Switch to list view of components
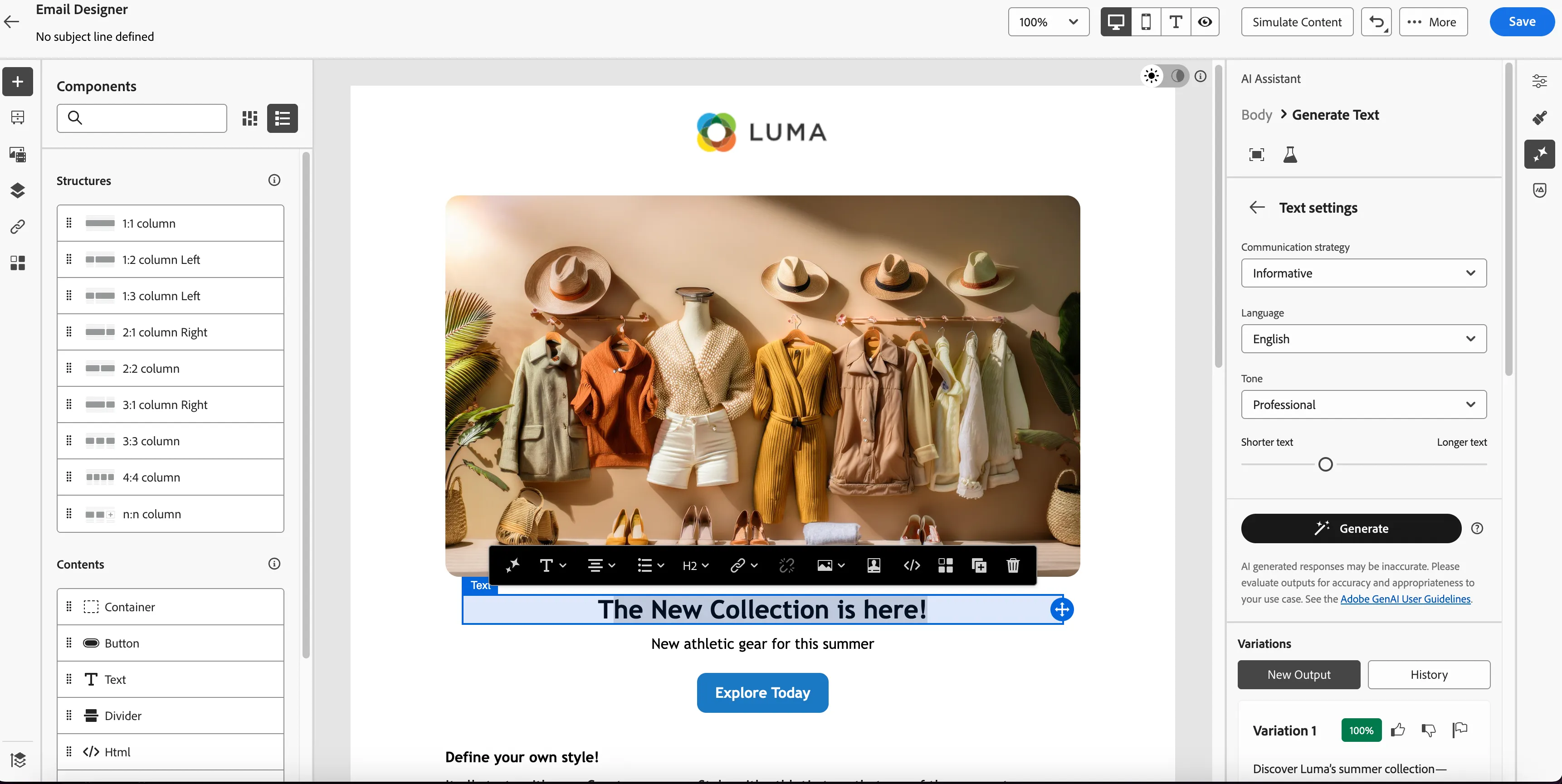Image resolution: width=1562 pixels, height=784 pixels. pyautogui.click(x=283, y=117)
